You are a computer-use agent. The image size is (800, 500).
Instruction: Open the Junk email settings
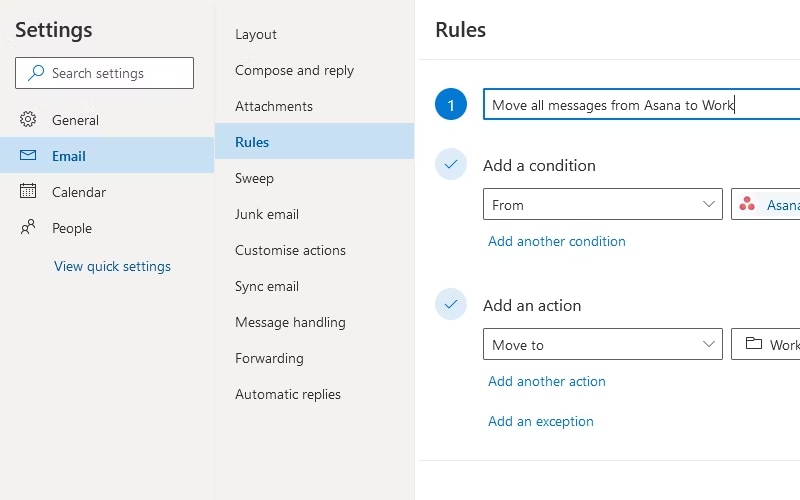pos(267,214)
